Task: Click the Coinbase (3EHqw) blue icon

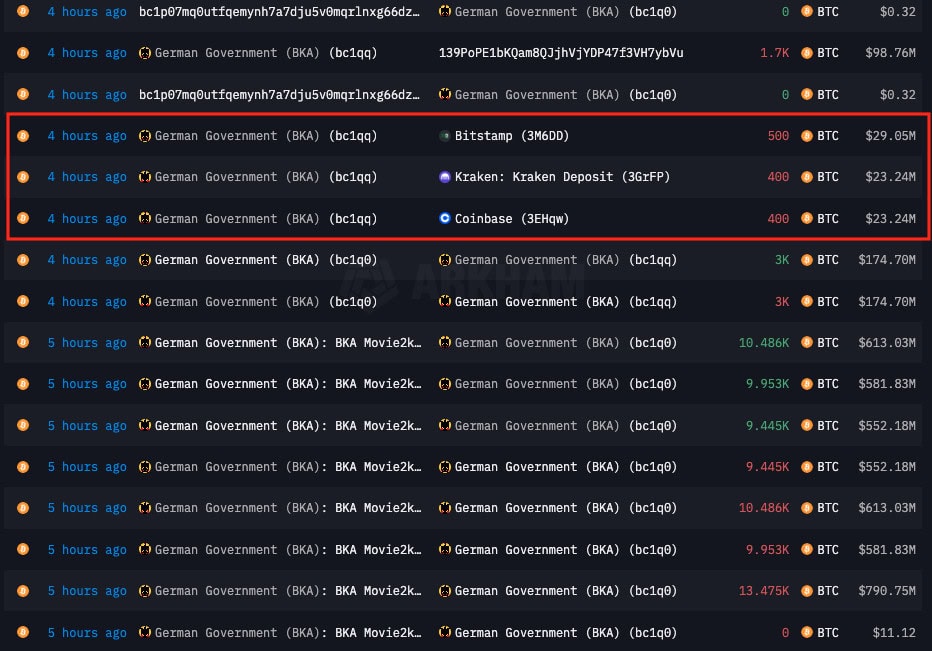Action: click(445, 219)
